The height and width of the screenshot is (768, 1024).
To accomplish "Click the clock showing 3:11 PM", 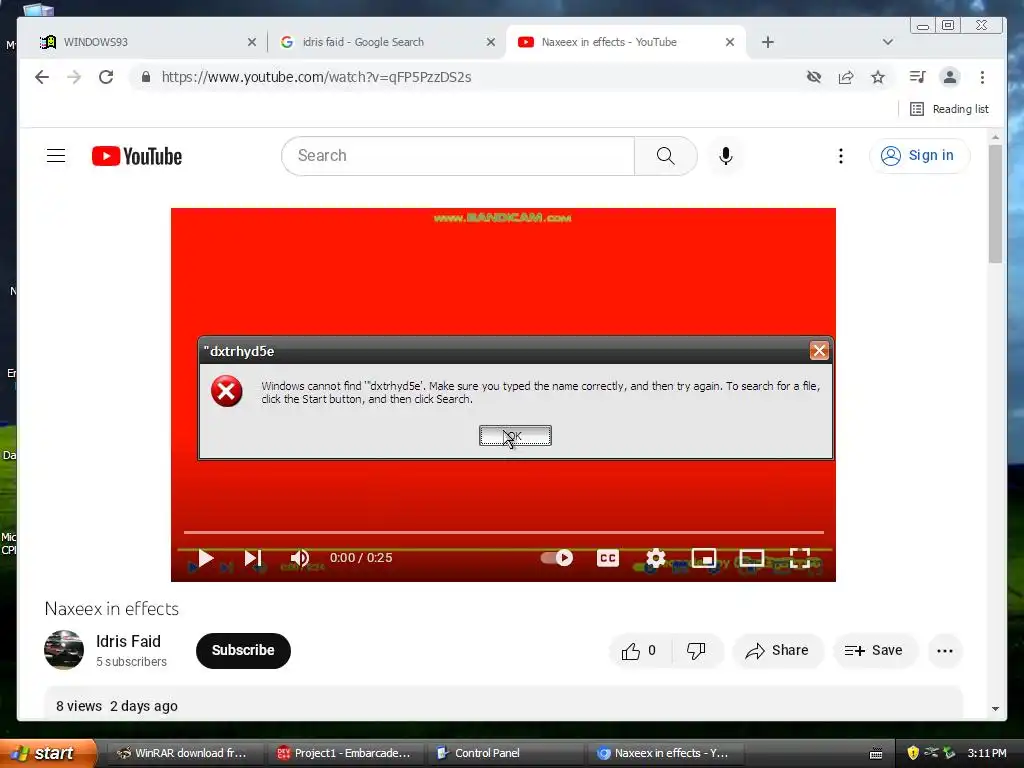I will click(987, 753).
